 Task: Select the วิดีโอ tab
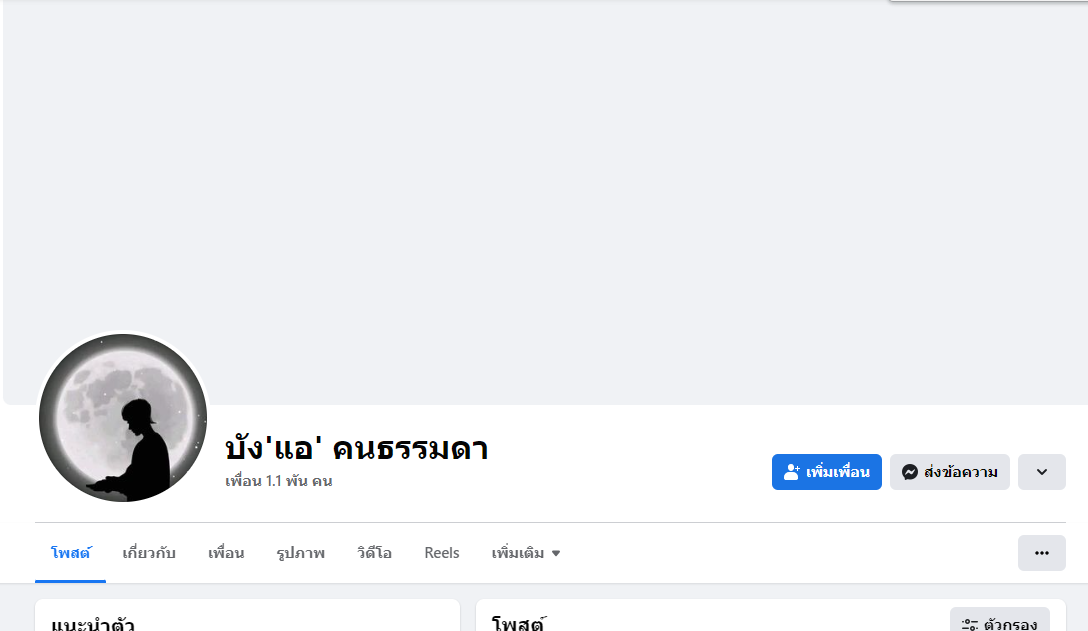point(374,553)
